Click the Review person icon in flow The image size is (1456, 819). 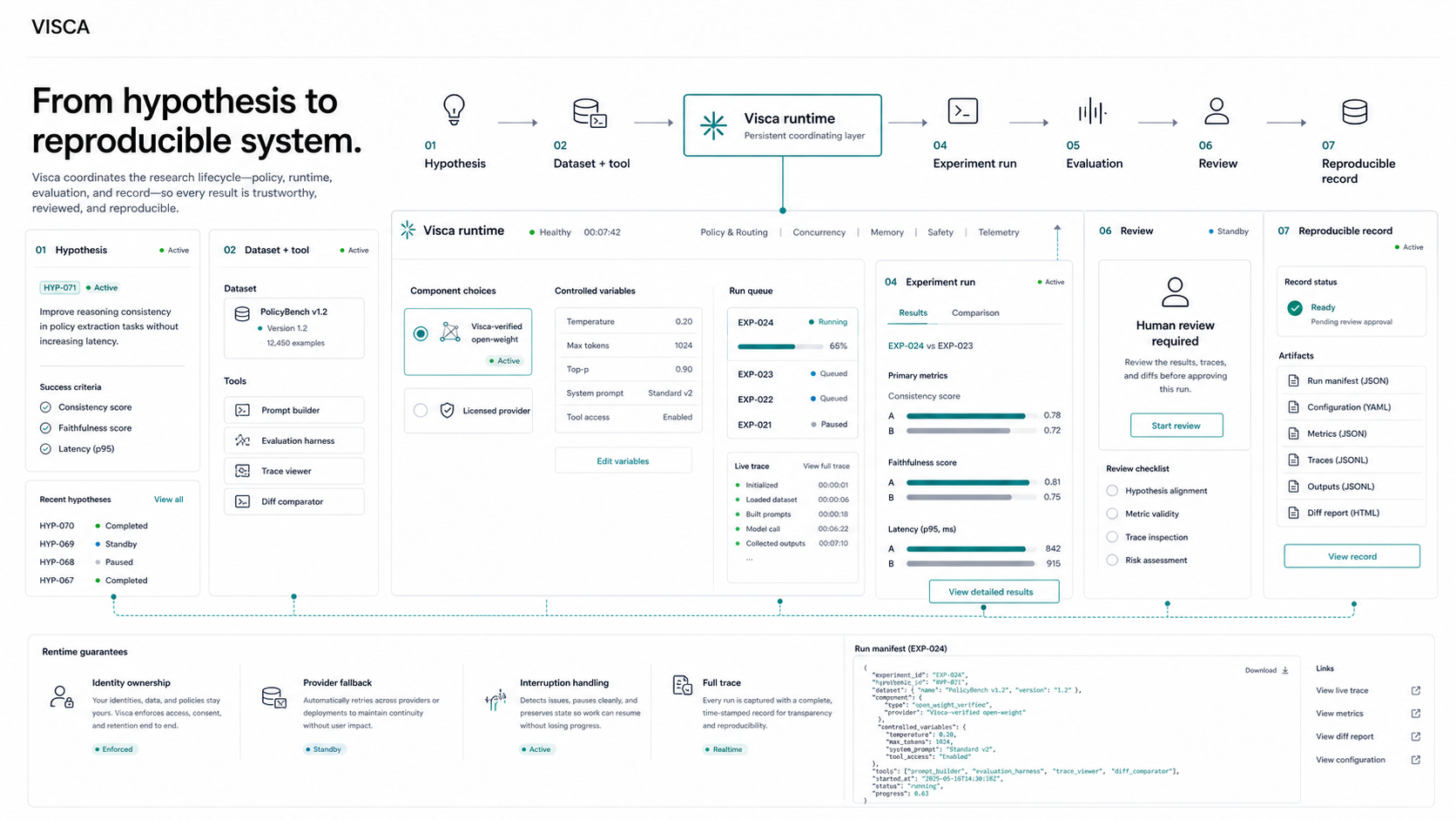pyautogui.click(x=1217, y=111)
